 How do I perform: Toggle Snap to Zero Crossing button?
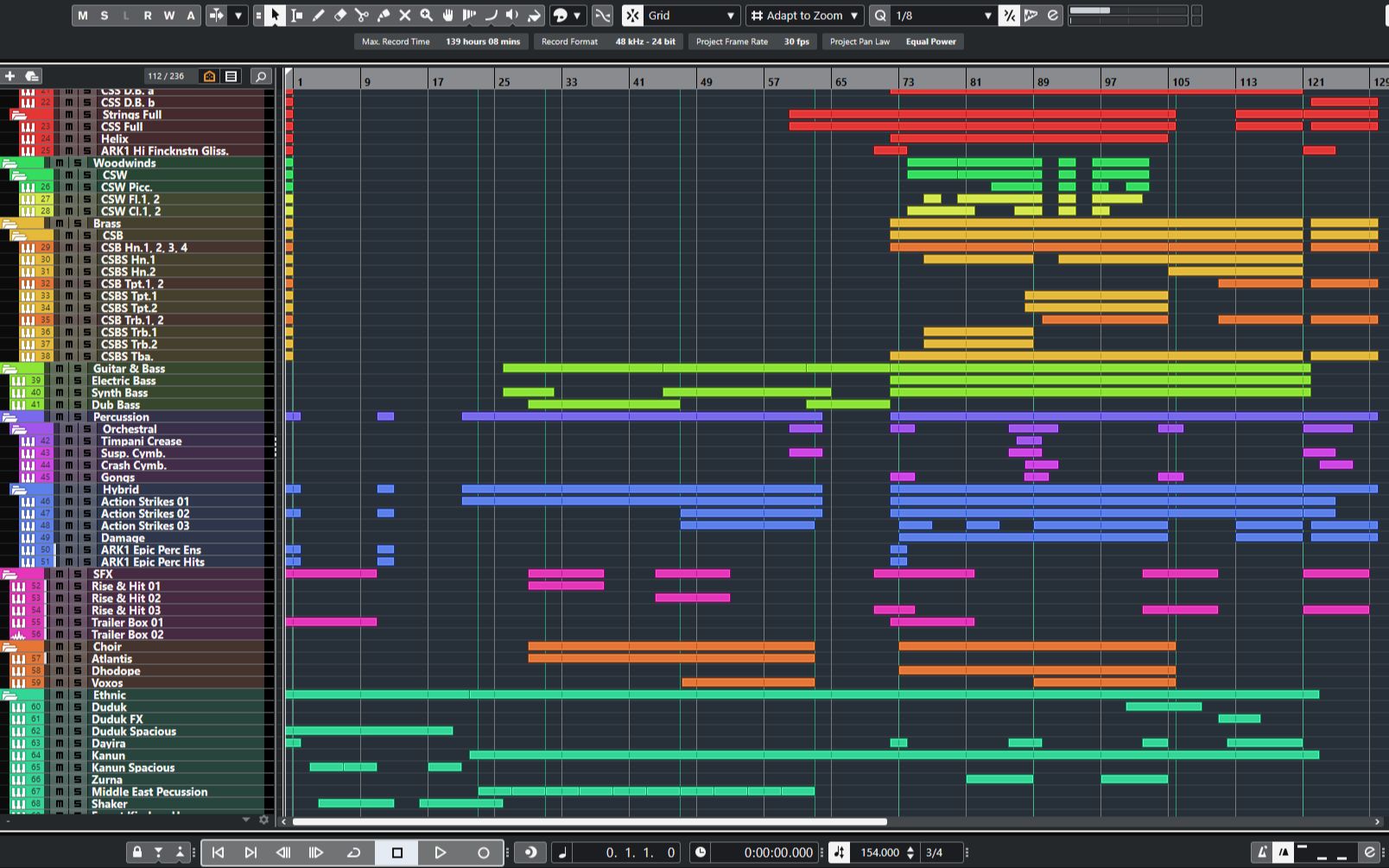[602, 16]
